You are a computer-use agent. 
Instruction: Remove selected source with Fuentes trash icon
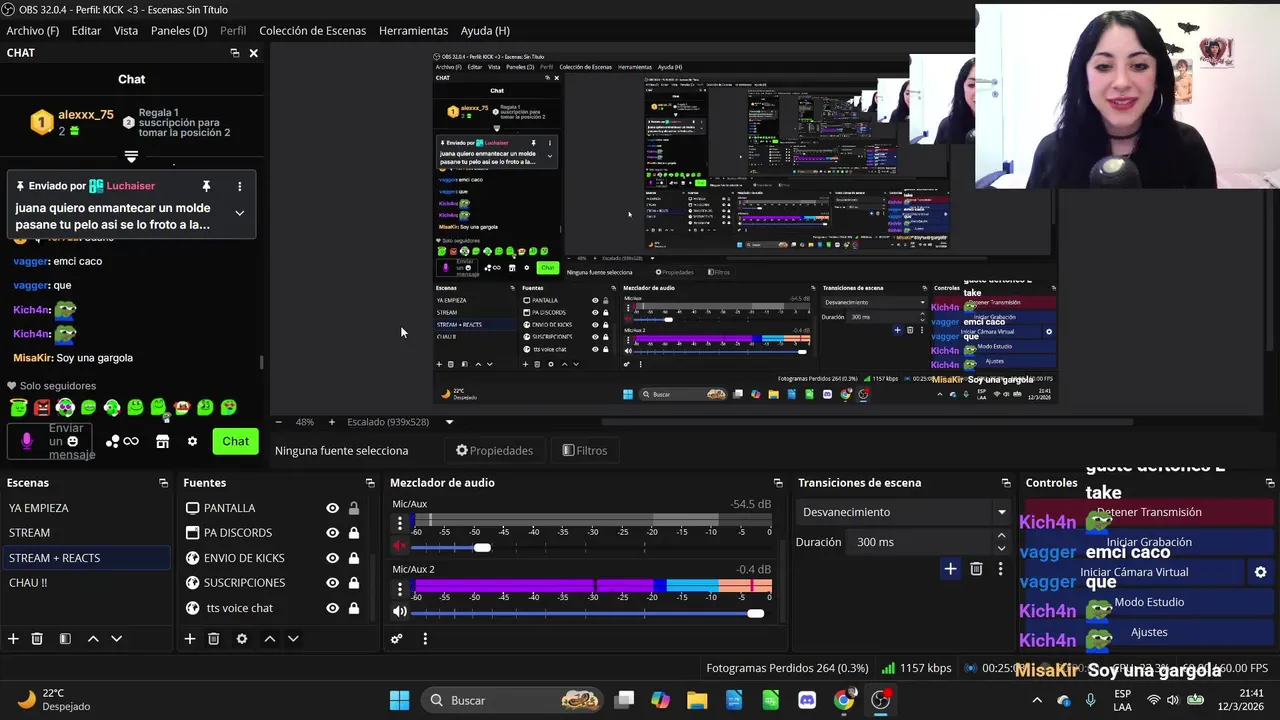pyautogui.click(x=213, y=638)
